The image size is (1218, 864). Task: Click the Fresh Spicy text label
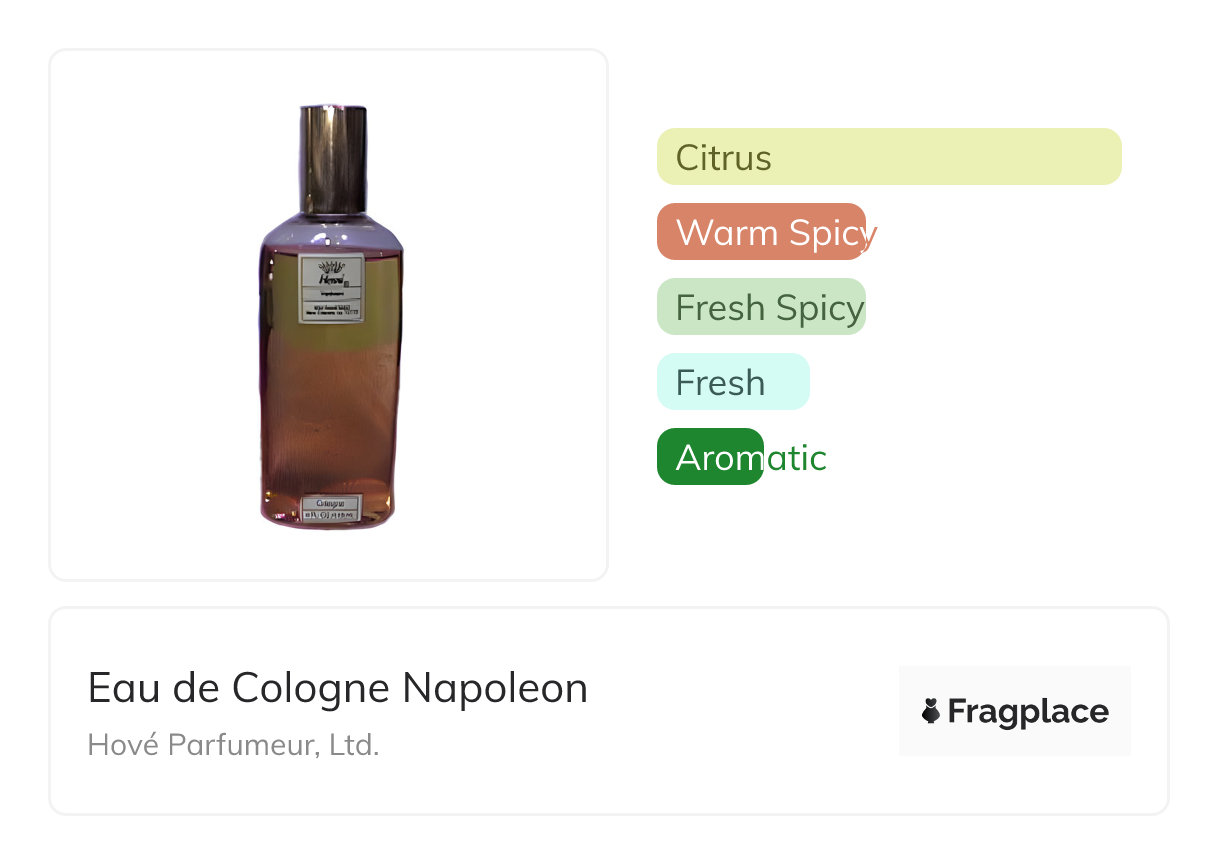click(769, 307)
